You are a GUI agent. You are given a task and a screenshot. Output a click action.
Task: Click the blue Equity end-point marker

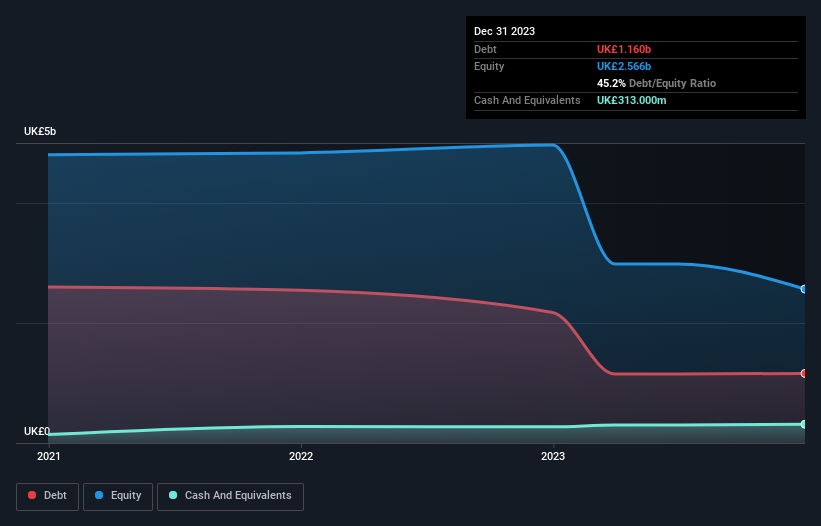pyautogui.click(x=804, y=289)
